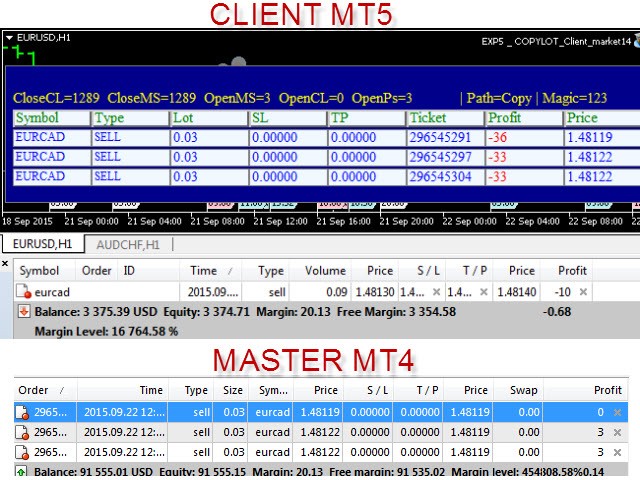Click Magic=123 text in COPYLOT panel

[x=575, y=98]
